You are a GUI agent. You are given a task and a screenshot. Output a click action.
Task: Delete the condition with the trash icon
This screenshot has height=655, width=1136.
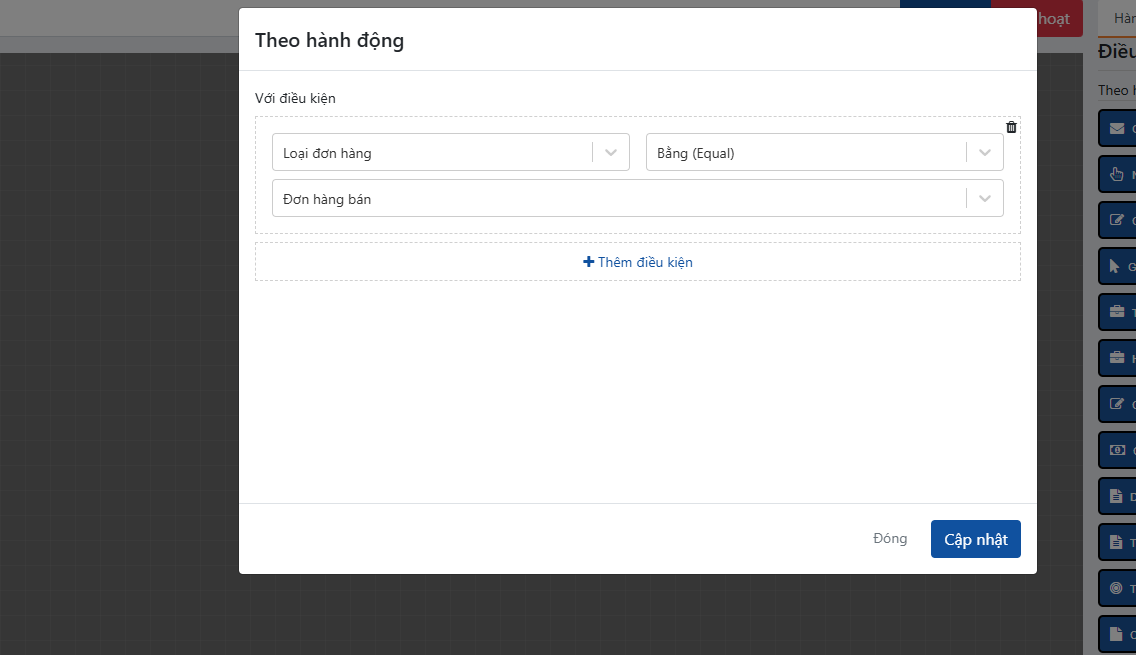click(1011, 127)
